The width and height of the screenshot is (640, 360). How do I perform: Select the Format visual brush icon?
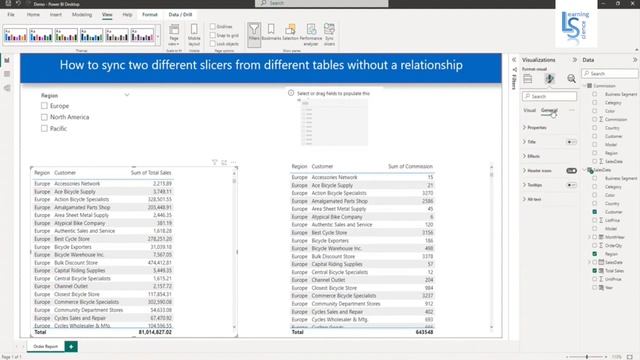(549, 79)
